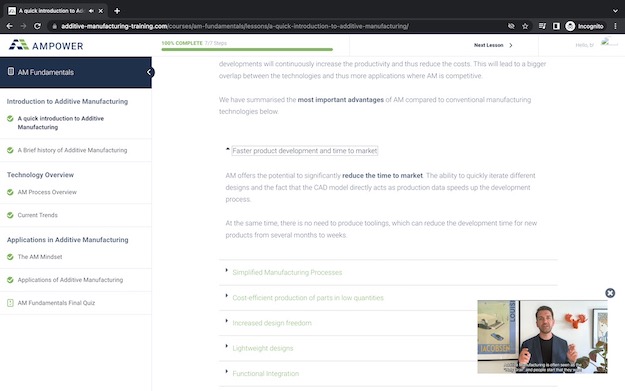Mute the tab with the speaker icon
The height and width of the screenshot is (391, 625).
pyautogui.click(x=91, y=11)
